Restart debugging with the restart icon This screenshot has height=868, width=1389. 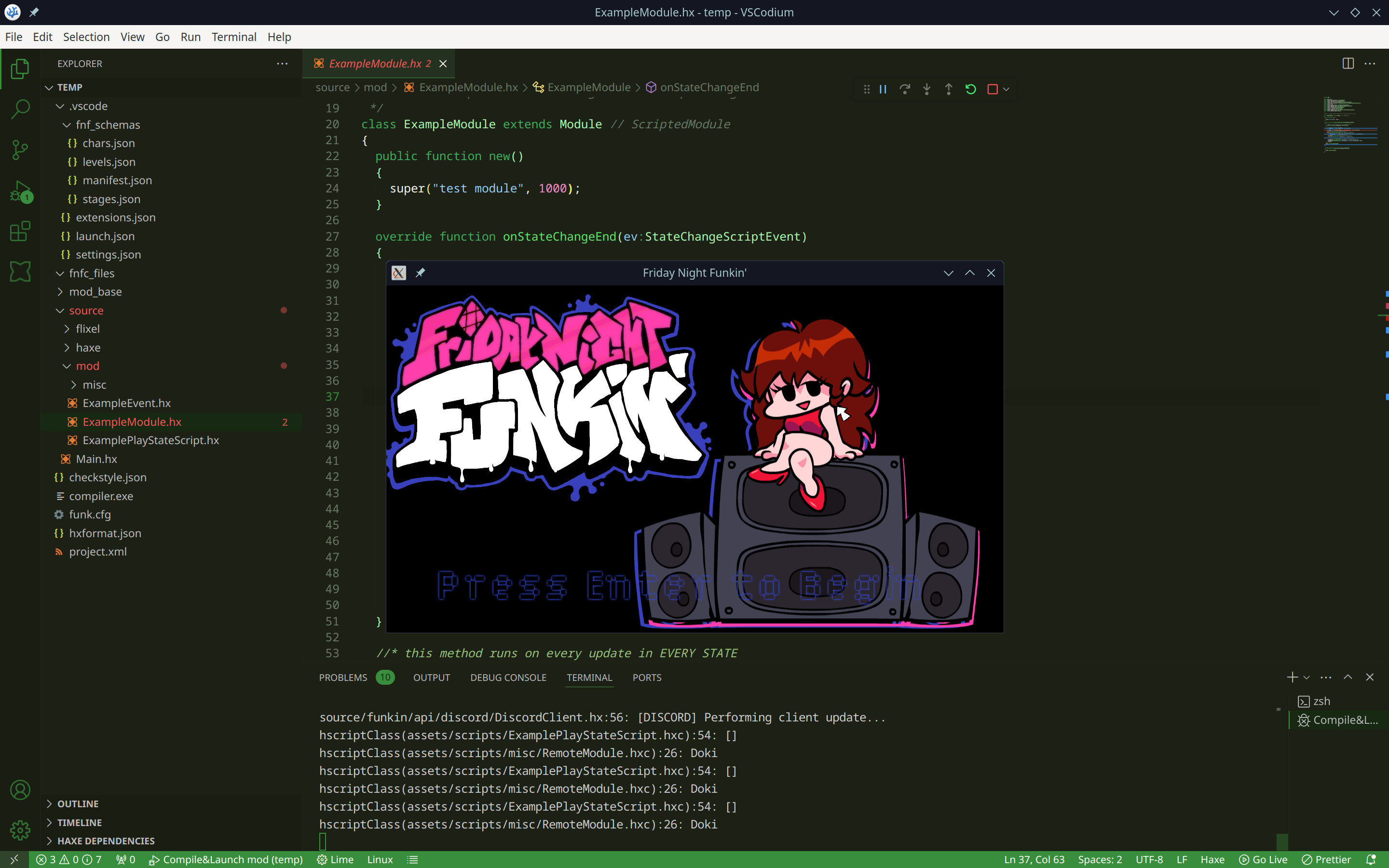click(970, 89)
